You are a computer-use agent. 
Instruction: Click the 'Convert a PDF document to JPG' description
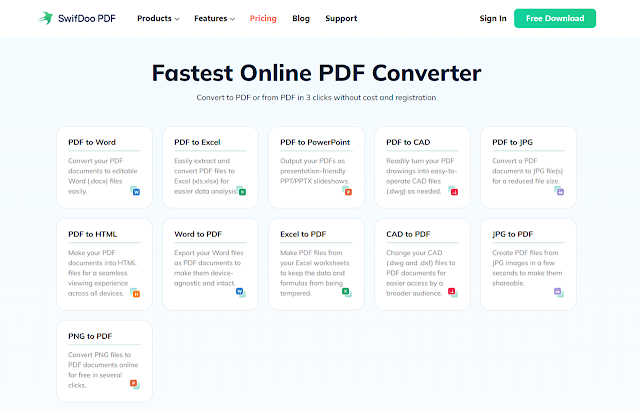point(527,171)
